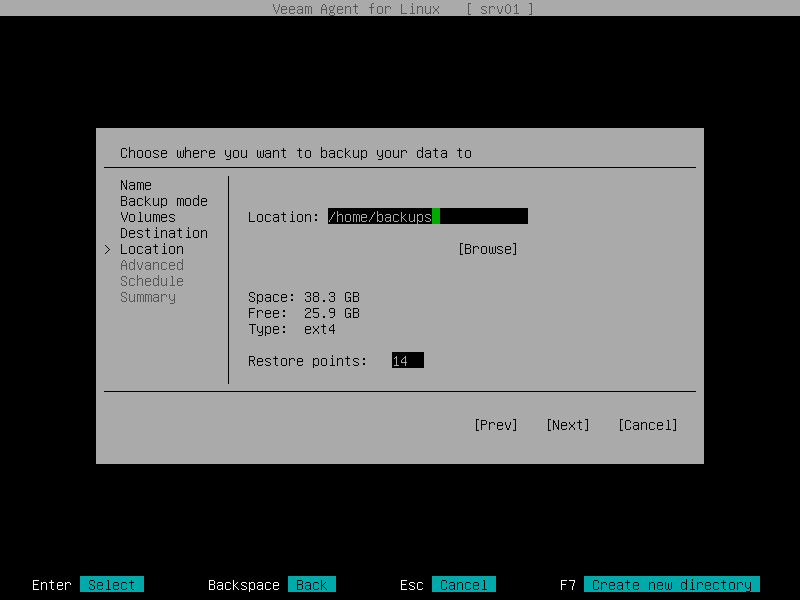Click the Type ext4 text
Image resolution: width=800 pixels, height=600 pixels.
tap(292, 329)
